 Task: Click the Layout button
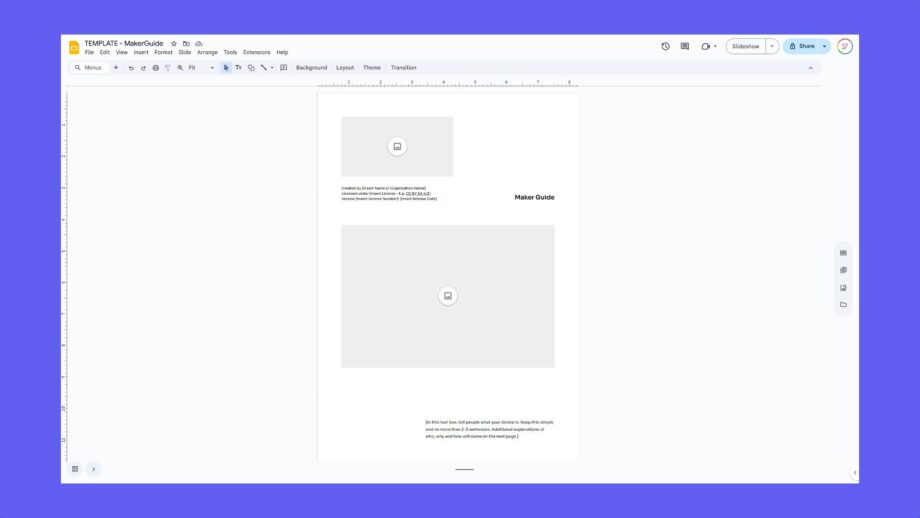[x=345, y=68]
